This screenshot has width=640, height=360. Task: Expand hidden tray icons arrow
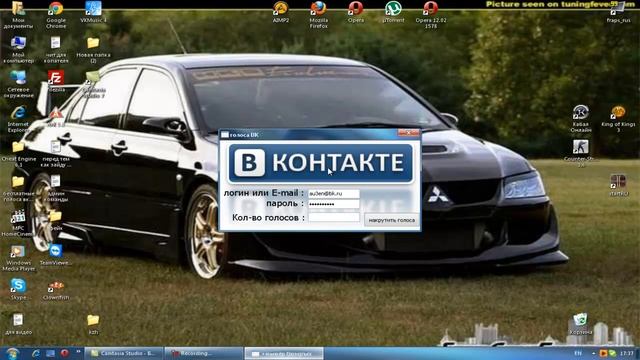pyautogui.click(x=593, y=353)
